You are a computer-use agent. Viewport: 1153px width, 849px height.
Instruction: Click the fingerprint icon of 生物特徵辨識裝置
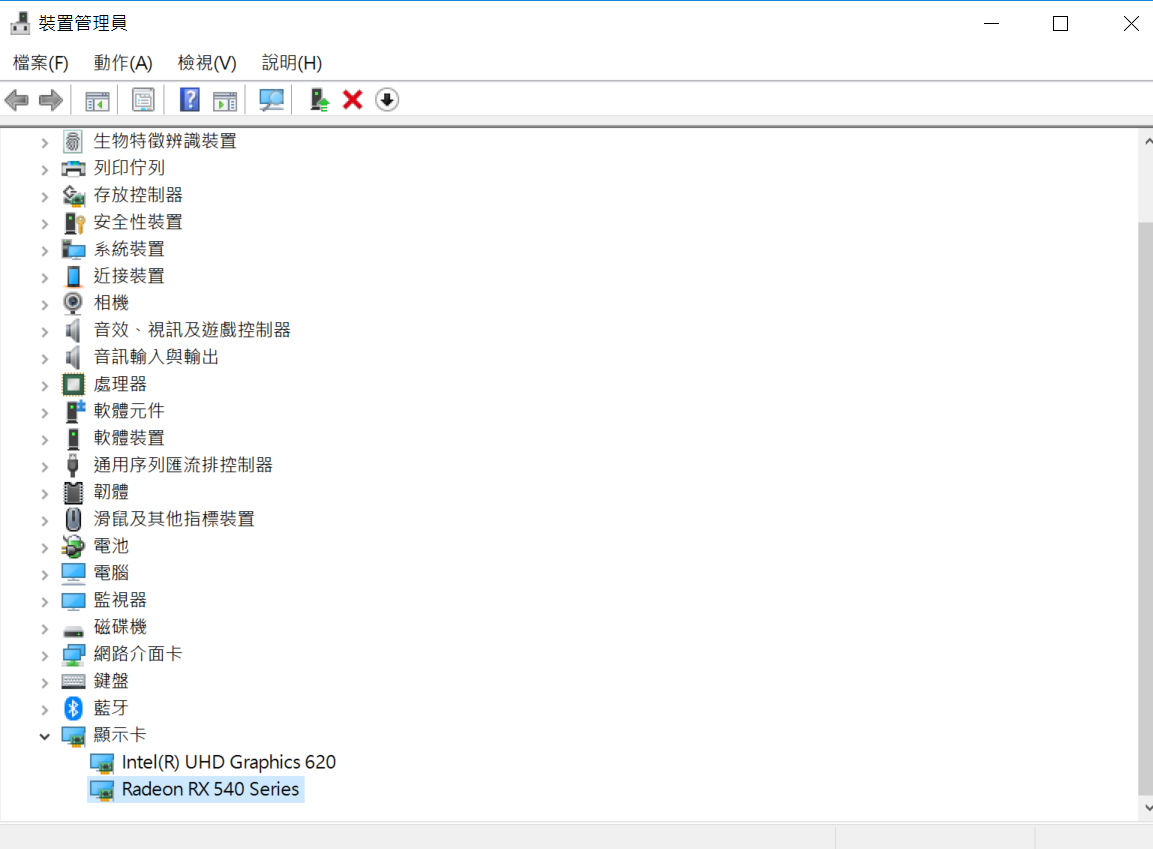(73, 141)
